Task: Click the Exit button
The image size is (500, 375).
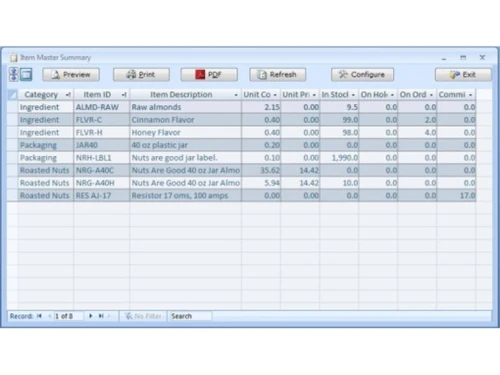Action: (x=463, y=75)
